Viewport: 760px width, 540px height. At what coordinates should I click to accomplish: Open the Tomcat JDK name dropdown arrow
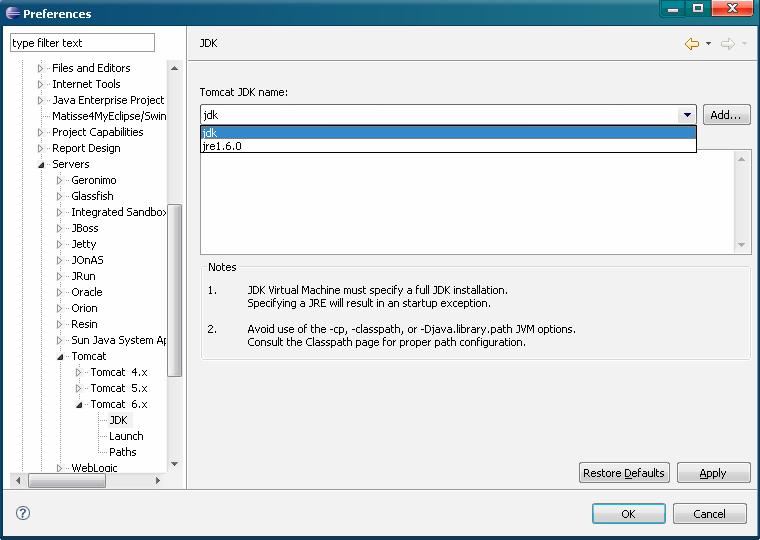pos(687,115)
